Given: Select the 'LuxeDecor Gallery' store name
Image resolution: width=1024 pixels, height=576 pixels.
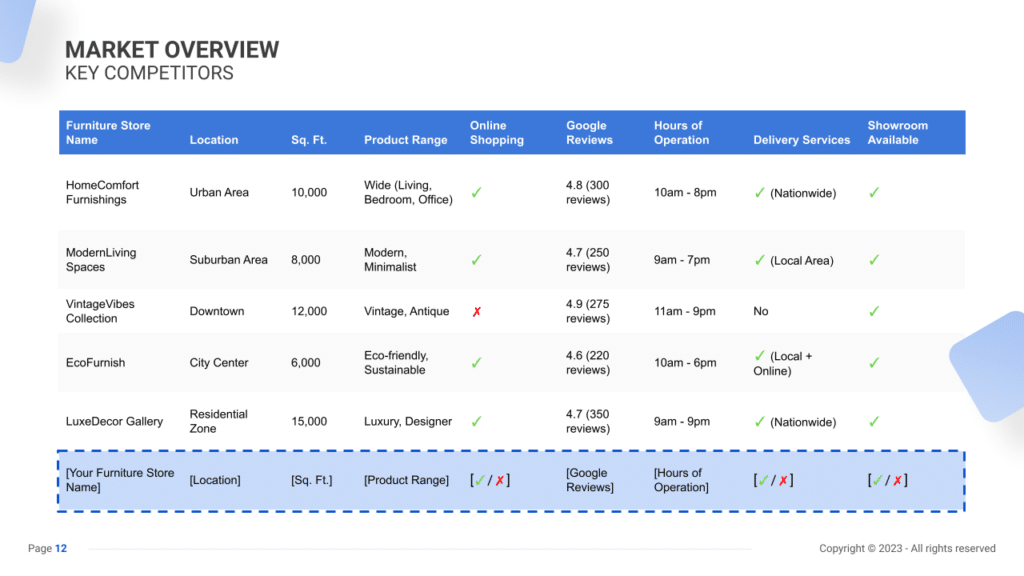Looking at the screenshot, I should [114, 421].
